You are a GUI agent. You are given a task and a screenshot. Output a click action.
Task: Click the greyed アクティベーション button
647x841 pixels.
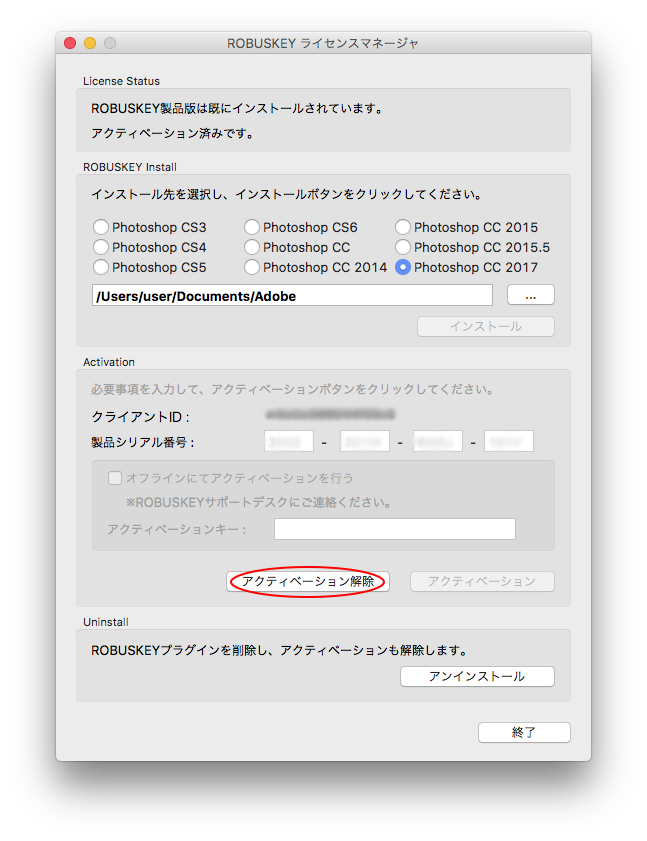[482, 581]
